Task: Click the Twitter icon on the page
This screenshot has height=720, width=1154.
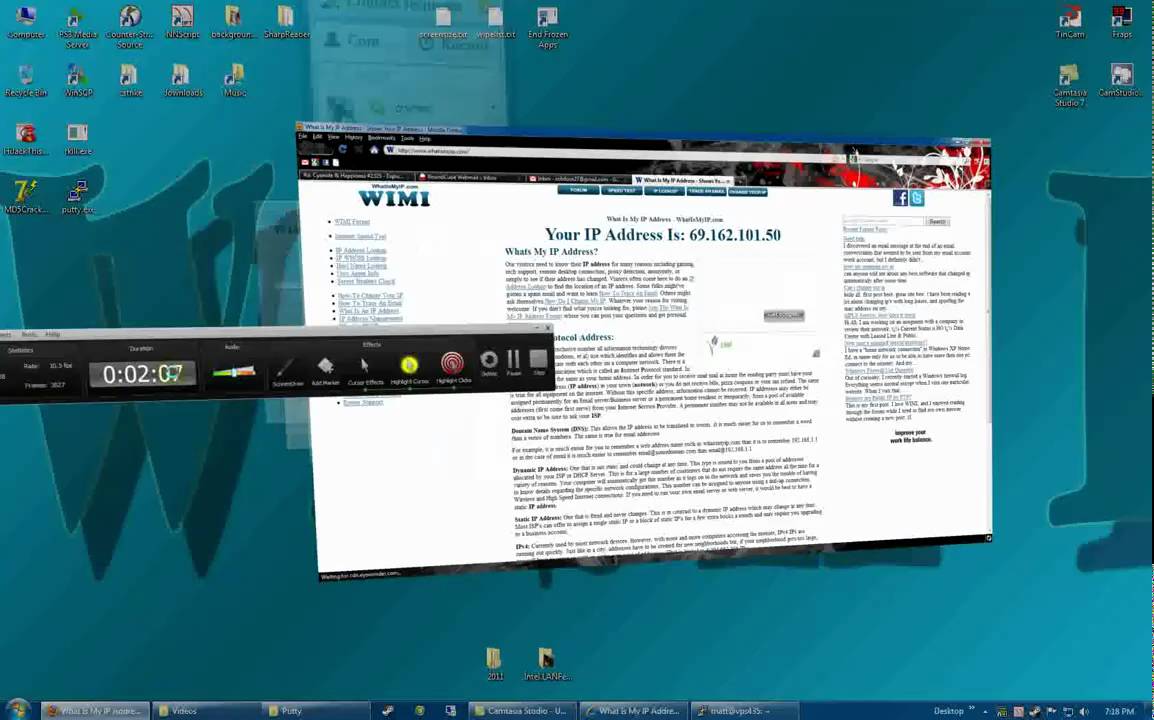Action: point(917,198)
